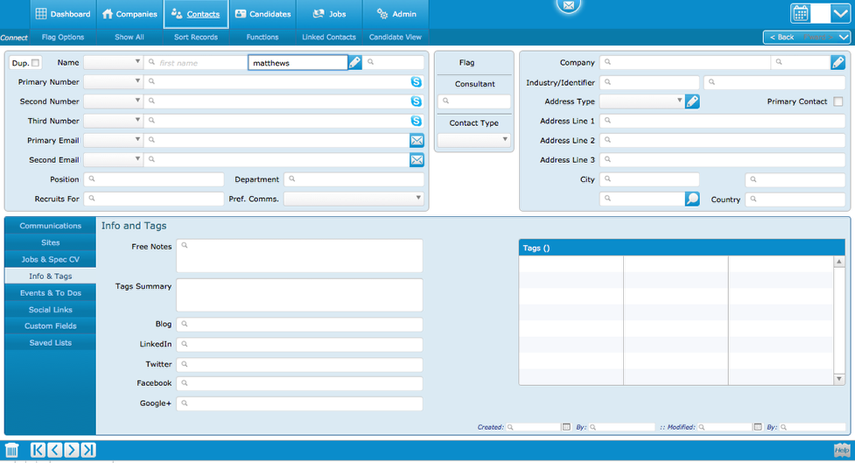Screen dimensions: 855x463
Task: Click the Twitter input field
Action: 299,364
